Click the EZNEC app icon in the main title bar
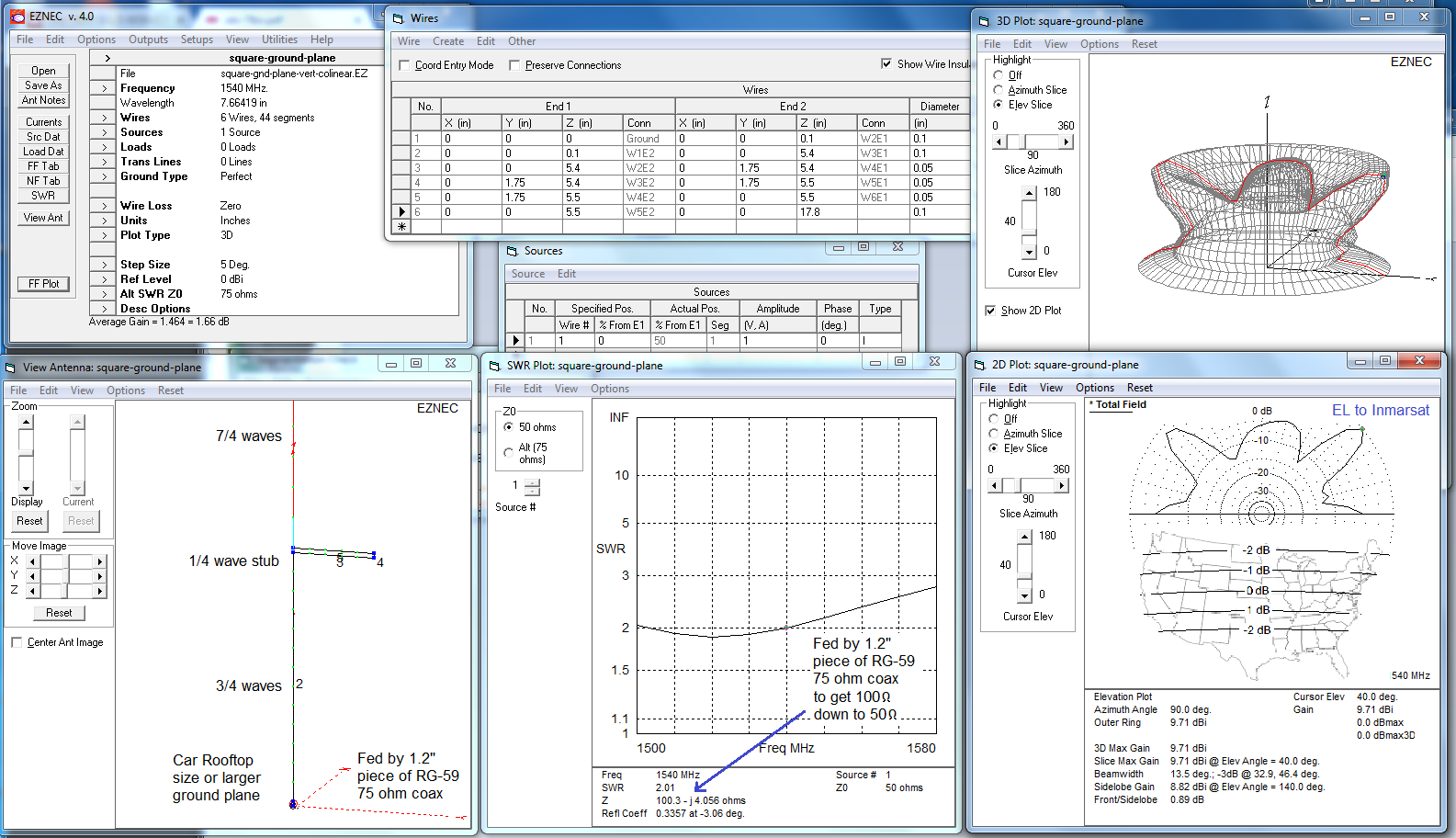Viewport: 1456px width, 838px height. 17,16
